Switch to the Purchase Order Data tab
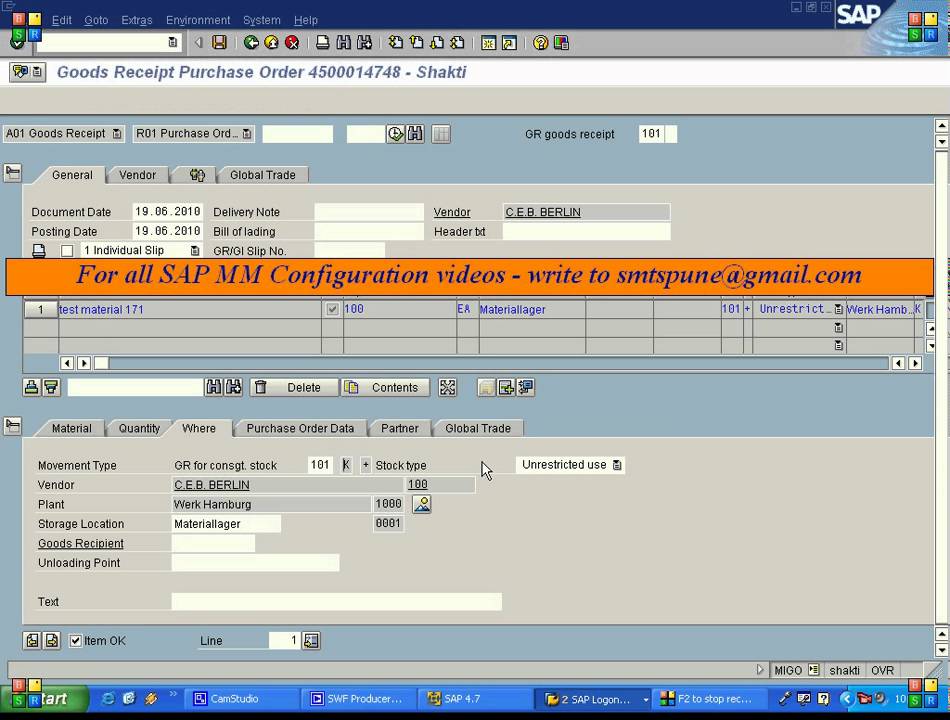The width and height of the screenshot is (950, 720). [x=300, y=428]
